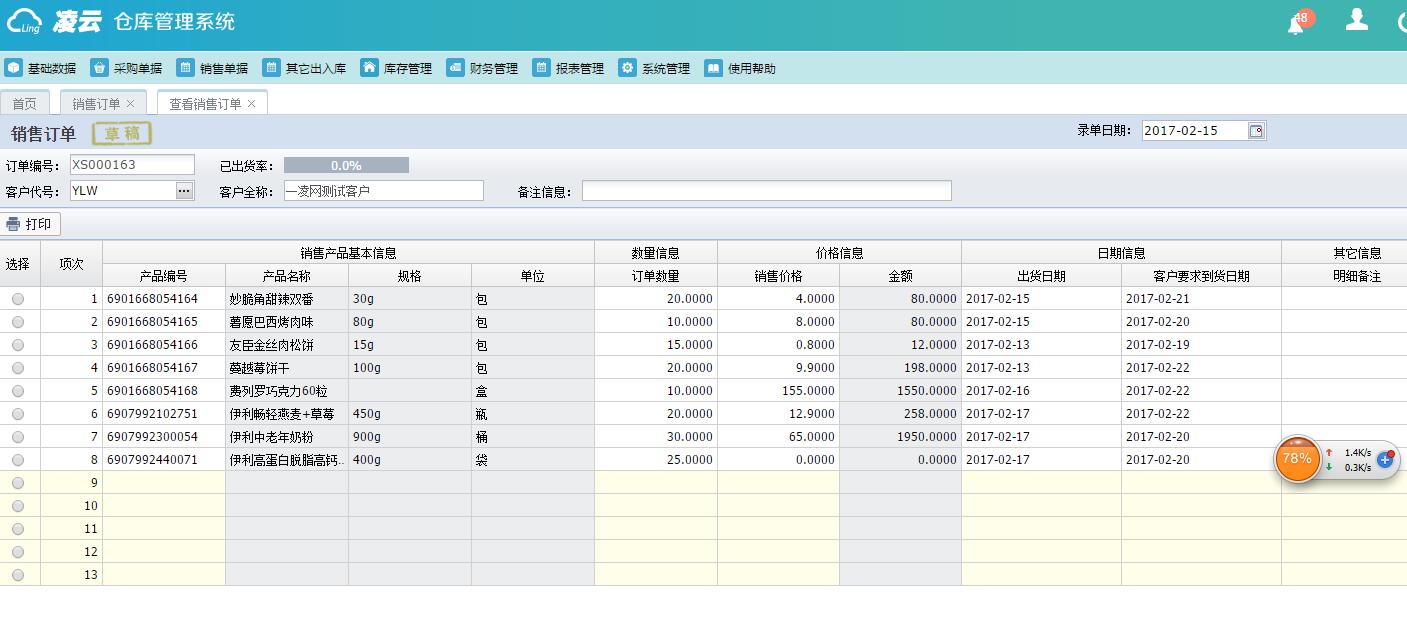Open customer lookup next to YLW
This screenshot has height=620, width=1407.
tap(184, 191)
